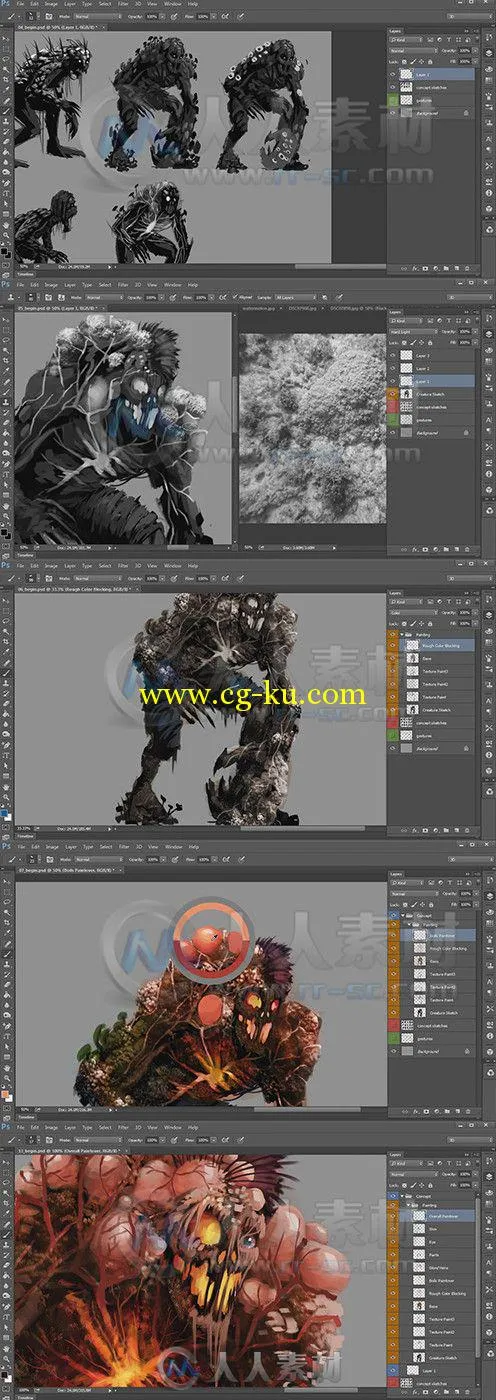Choose the Crop tool in 05_begin.psd toolbar

pos(6,361)
